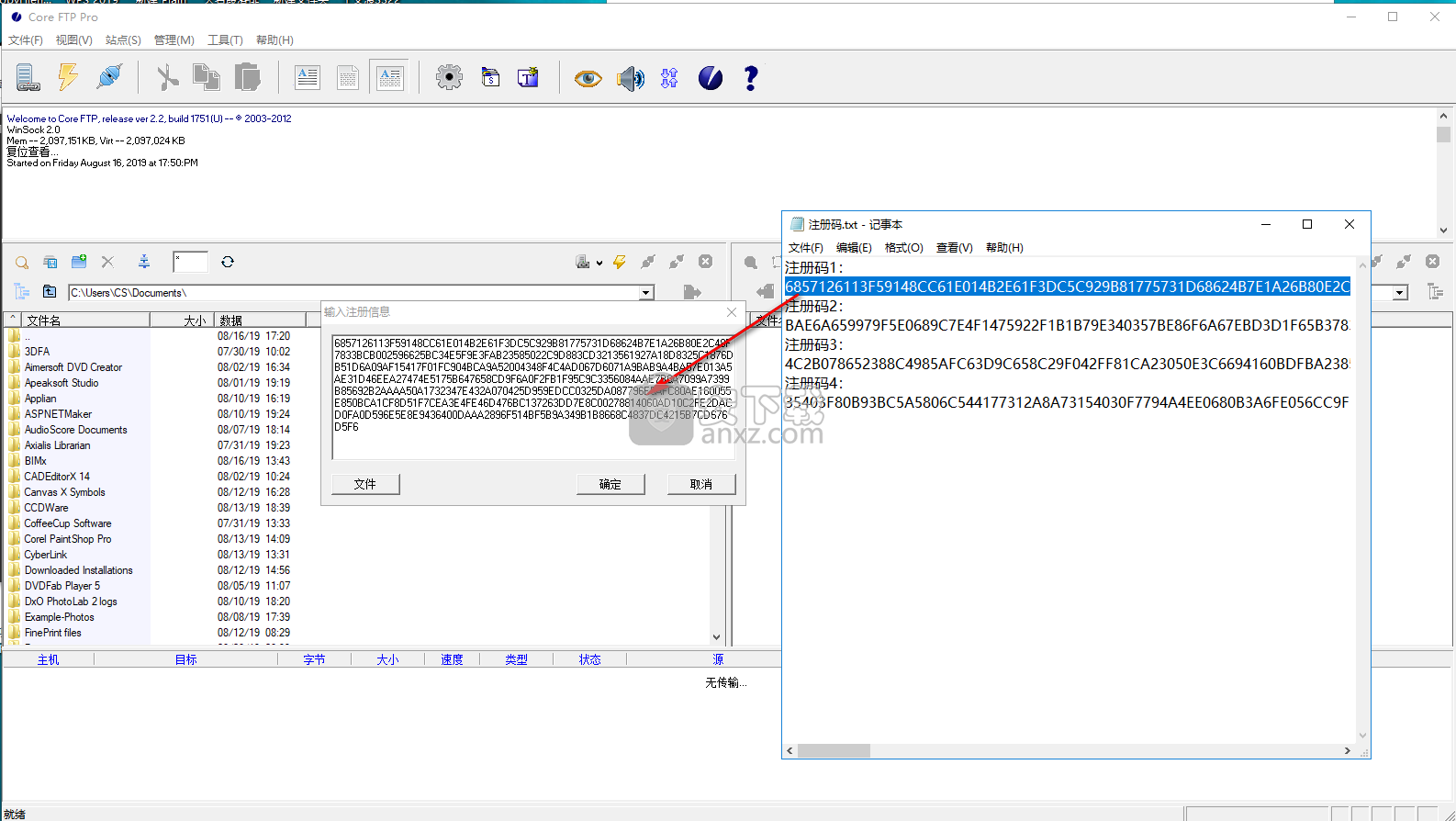1456x821 pixels.
Task: Select the Aimersoft DVD Creator folder
Action: [x=73, y=367]
